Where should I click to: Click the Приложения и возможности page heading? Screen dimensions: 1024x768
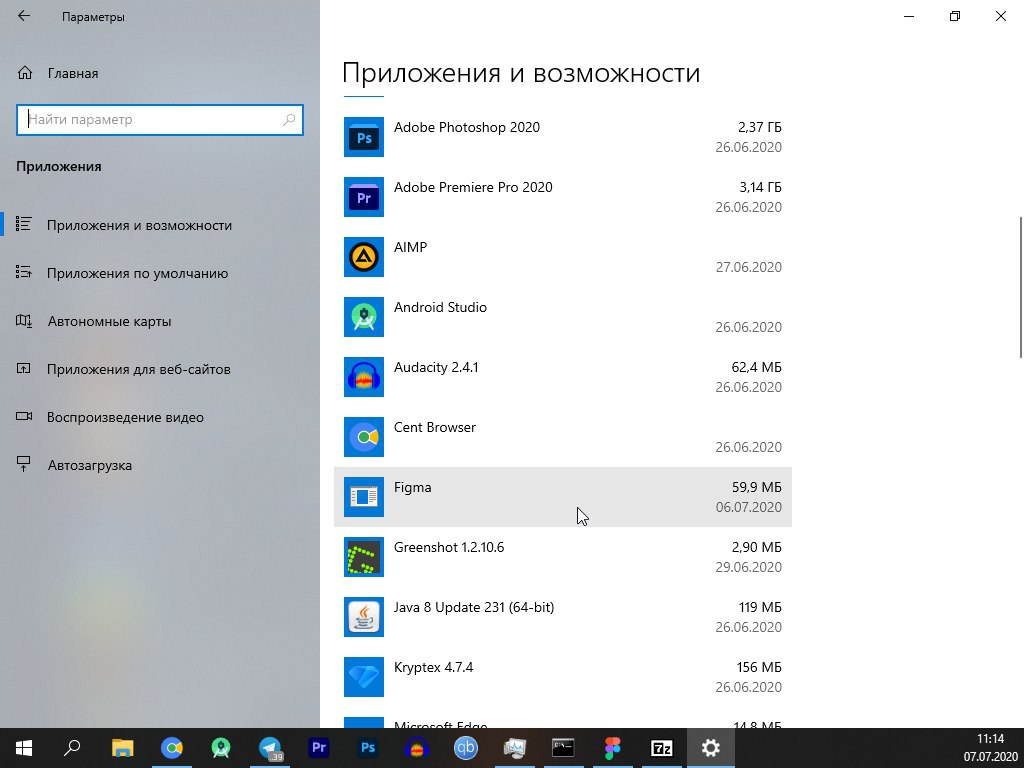(x=520, y=72)
